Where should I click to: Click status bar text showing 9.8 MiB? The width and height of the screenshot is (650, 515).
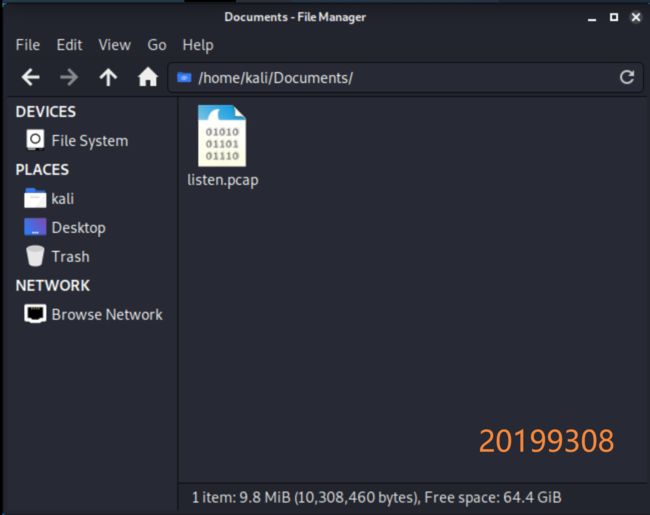(x=376, y=497)
